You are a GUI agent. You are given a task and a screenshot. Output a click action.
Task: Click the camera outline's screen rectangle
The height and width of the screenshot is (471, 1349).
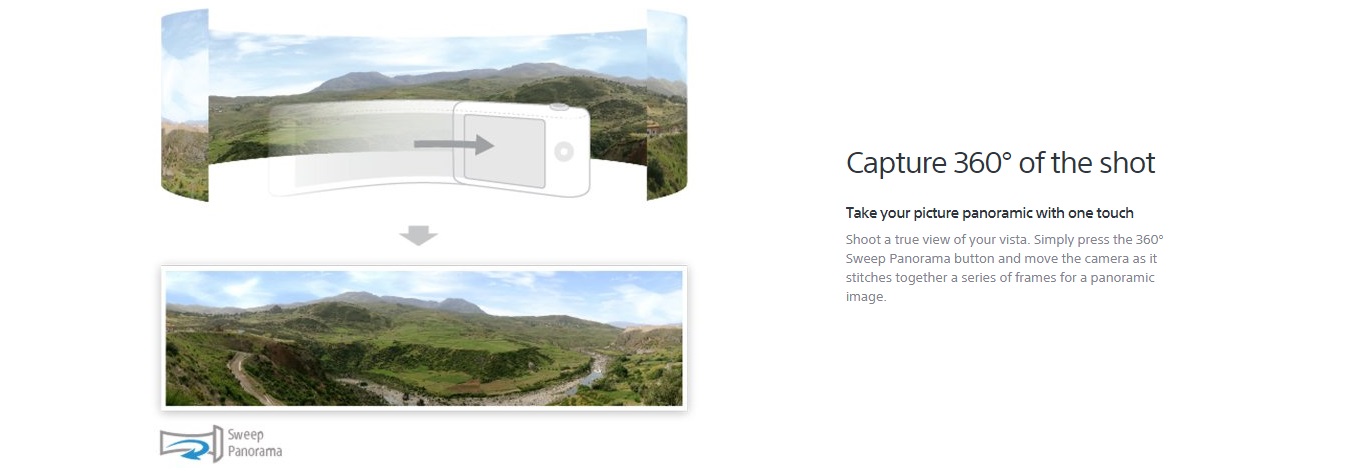point(504,149)
